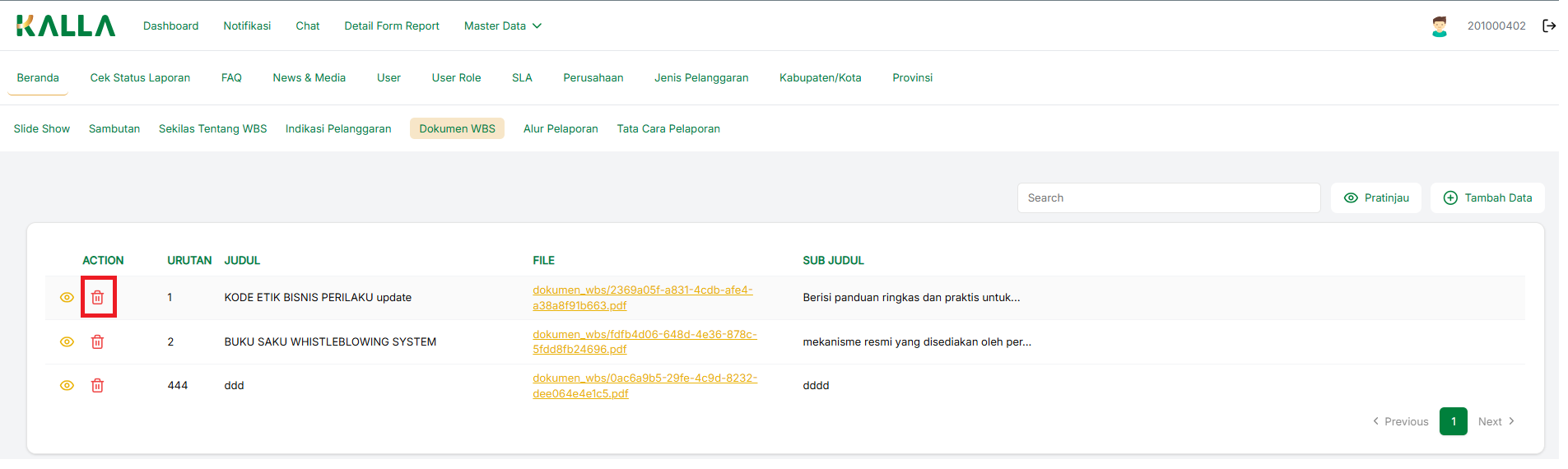This screenshot has width=1568, height=469.
Task: Click the KALLA logo
Action: pos(66,26)
